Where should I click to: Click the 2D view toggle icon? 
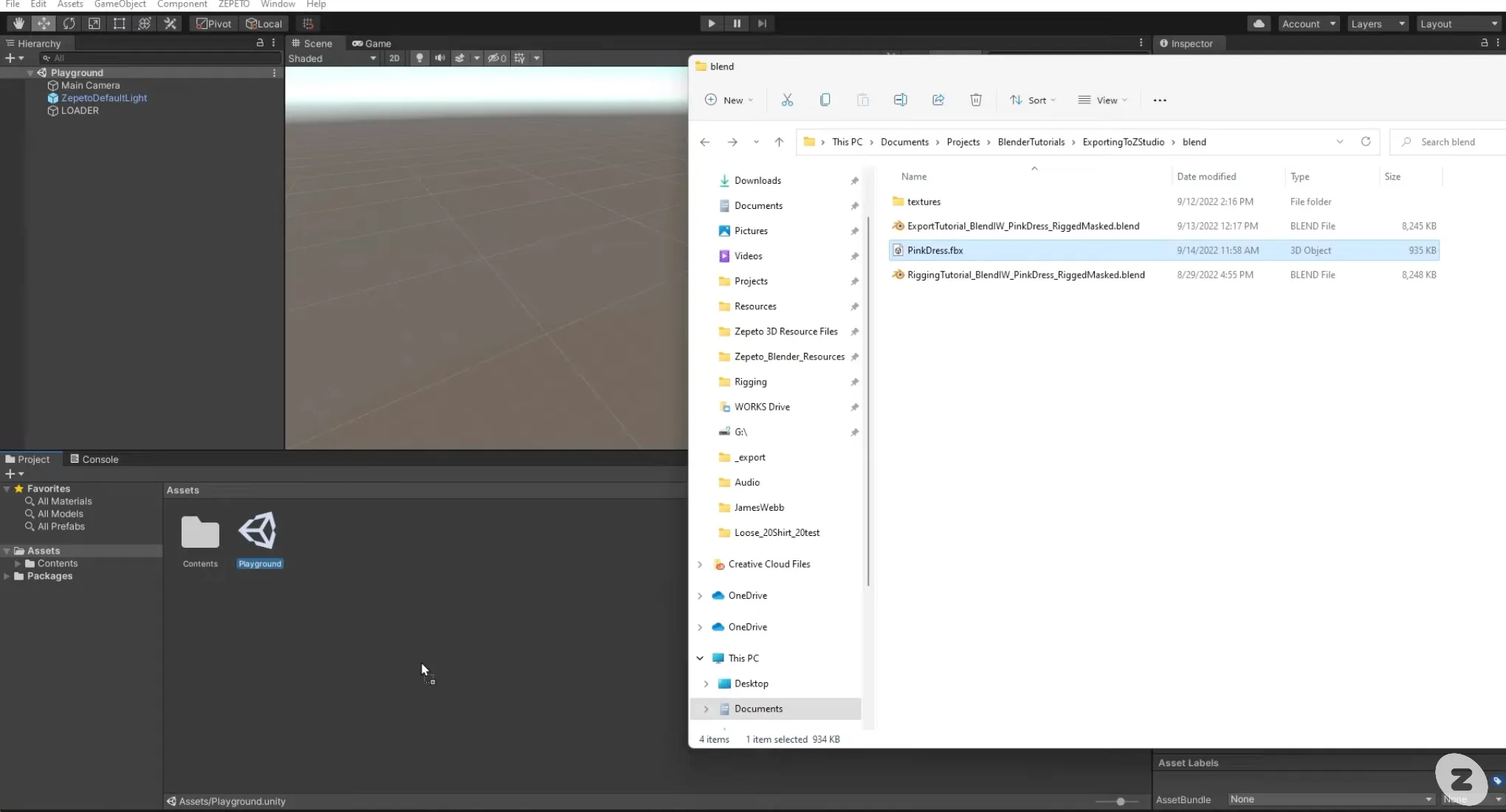[x=393, y=58]
